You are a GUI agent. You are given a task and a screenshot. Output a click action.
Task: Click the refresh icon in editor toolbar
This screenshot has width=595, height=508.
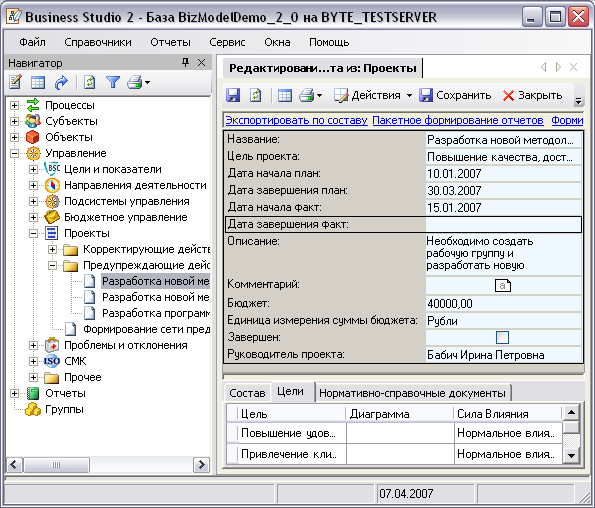255,95
